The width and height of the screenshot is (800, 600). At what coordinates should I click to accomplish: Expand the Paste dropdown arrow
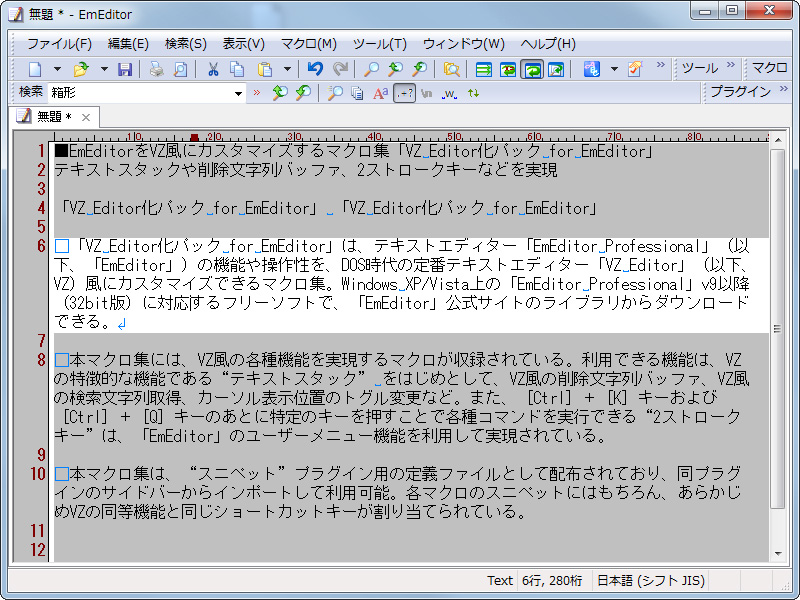click(x=287, y=69)
